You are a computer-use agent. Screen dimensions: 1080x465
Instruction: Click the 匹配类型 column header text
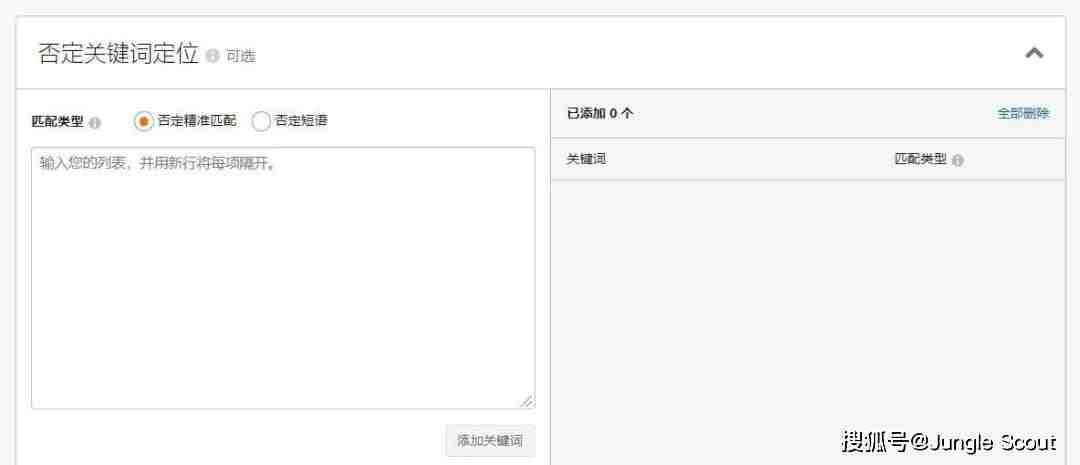[x=920, y=159]
